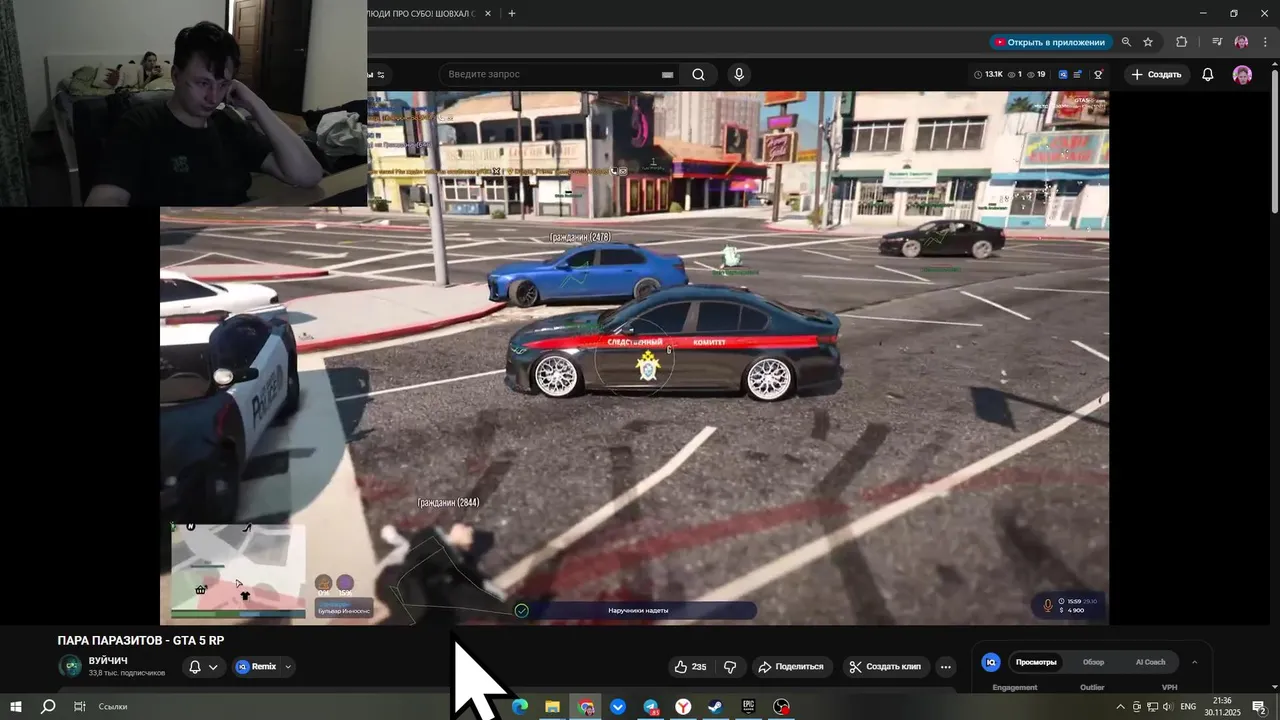The width and height of the screenshot is (1280, 720).
Task: Toggle channel notification bell for ВУЙЧИЧ
Action: coord(195,667)
